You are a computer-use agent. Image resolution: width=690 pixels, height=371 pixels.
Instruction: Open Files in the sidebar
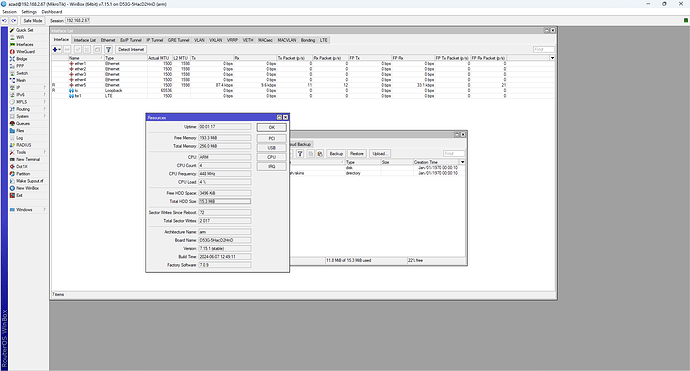(x=20, y=131)
